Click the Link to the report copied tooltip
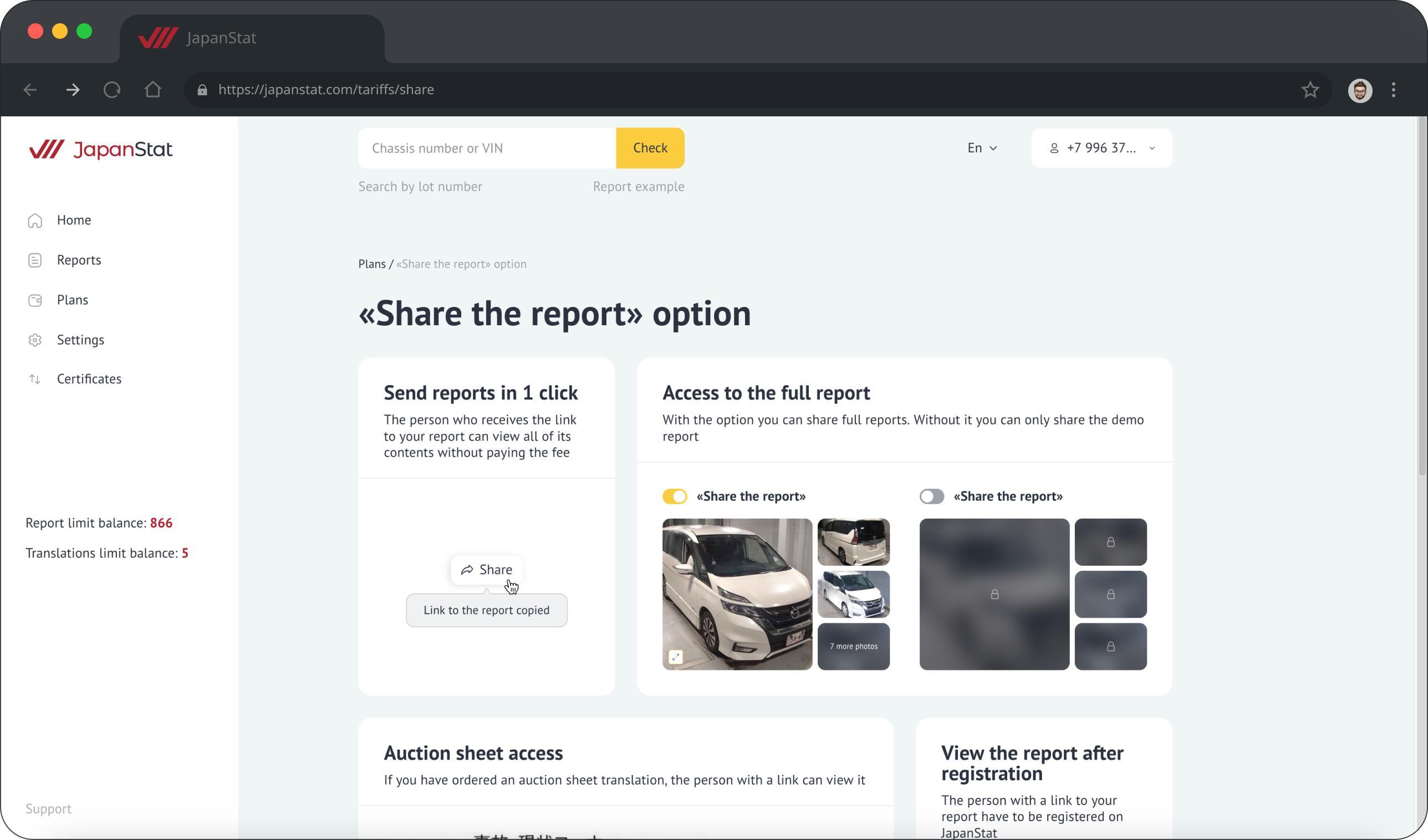This screenshot has width=1428, height=840. pos(486,610)
